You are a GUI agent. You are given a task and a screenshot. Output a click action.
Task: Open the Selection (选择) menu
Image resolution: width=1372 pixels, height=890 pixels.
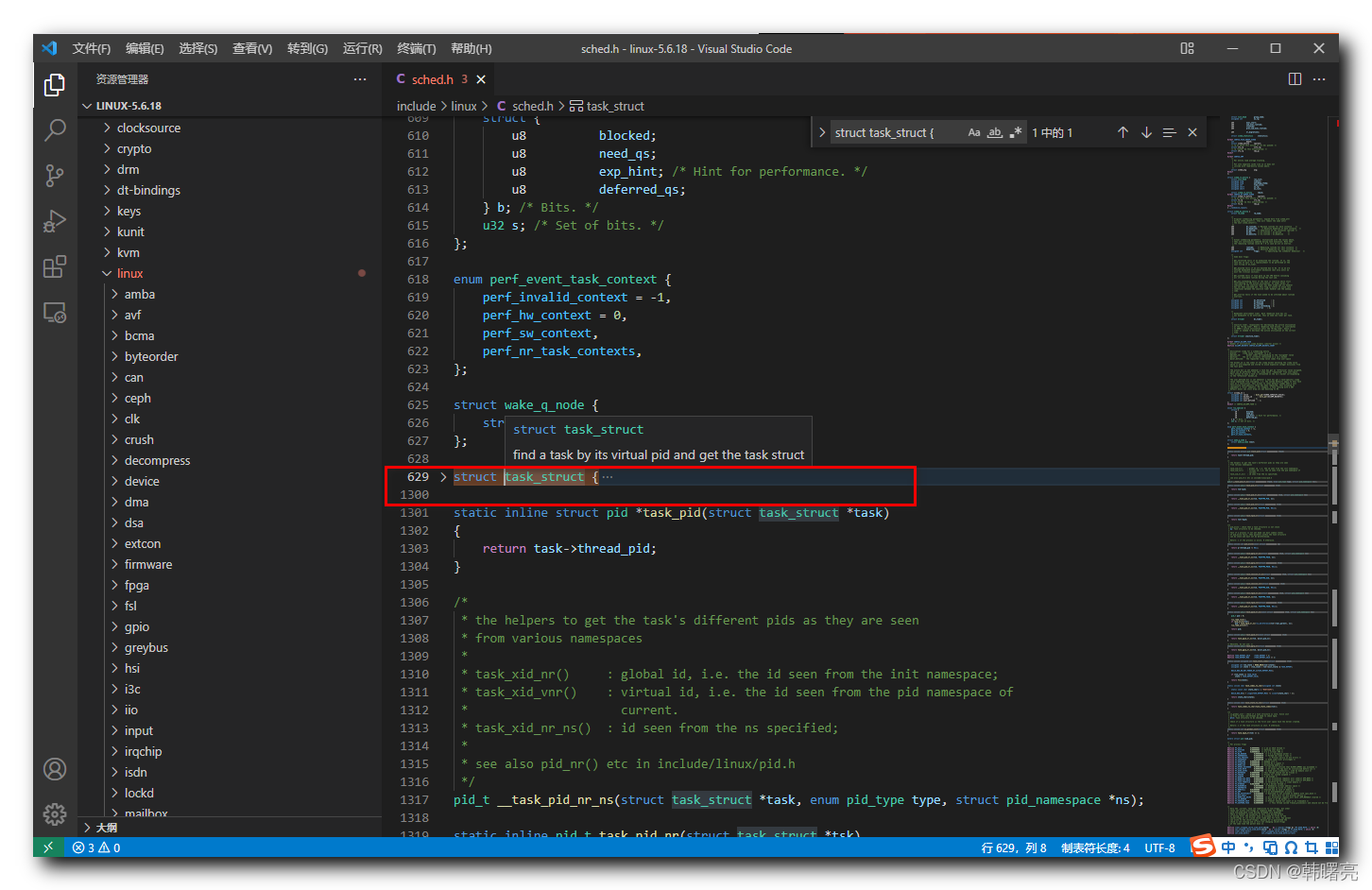198,48
